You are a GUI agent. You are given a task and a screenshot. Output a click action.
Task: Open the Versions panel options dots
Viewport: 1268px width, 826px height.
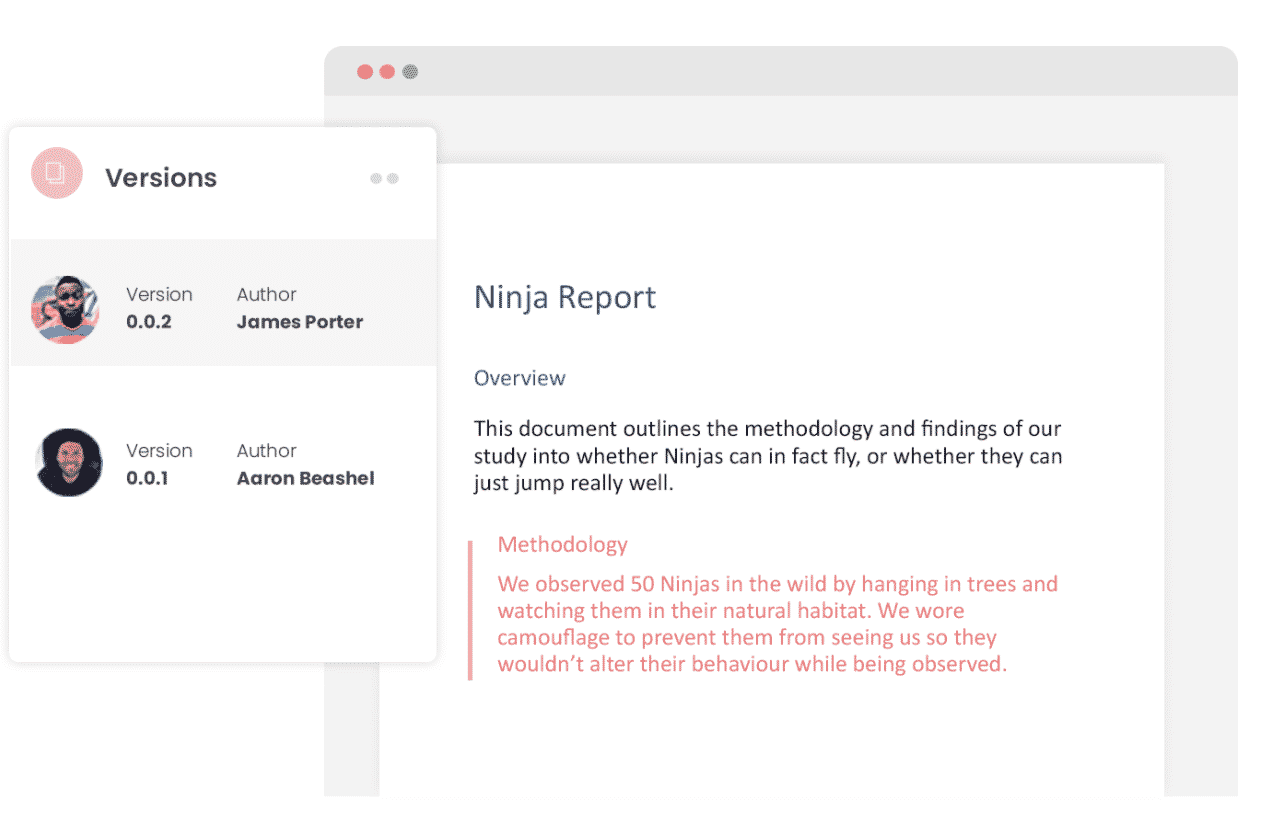coord(384,177)
